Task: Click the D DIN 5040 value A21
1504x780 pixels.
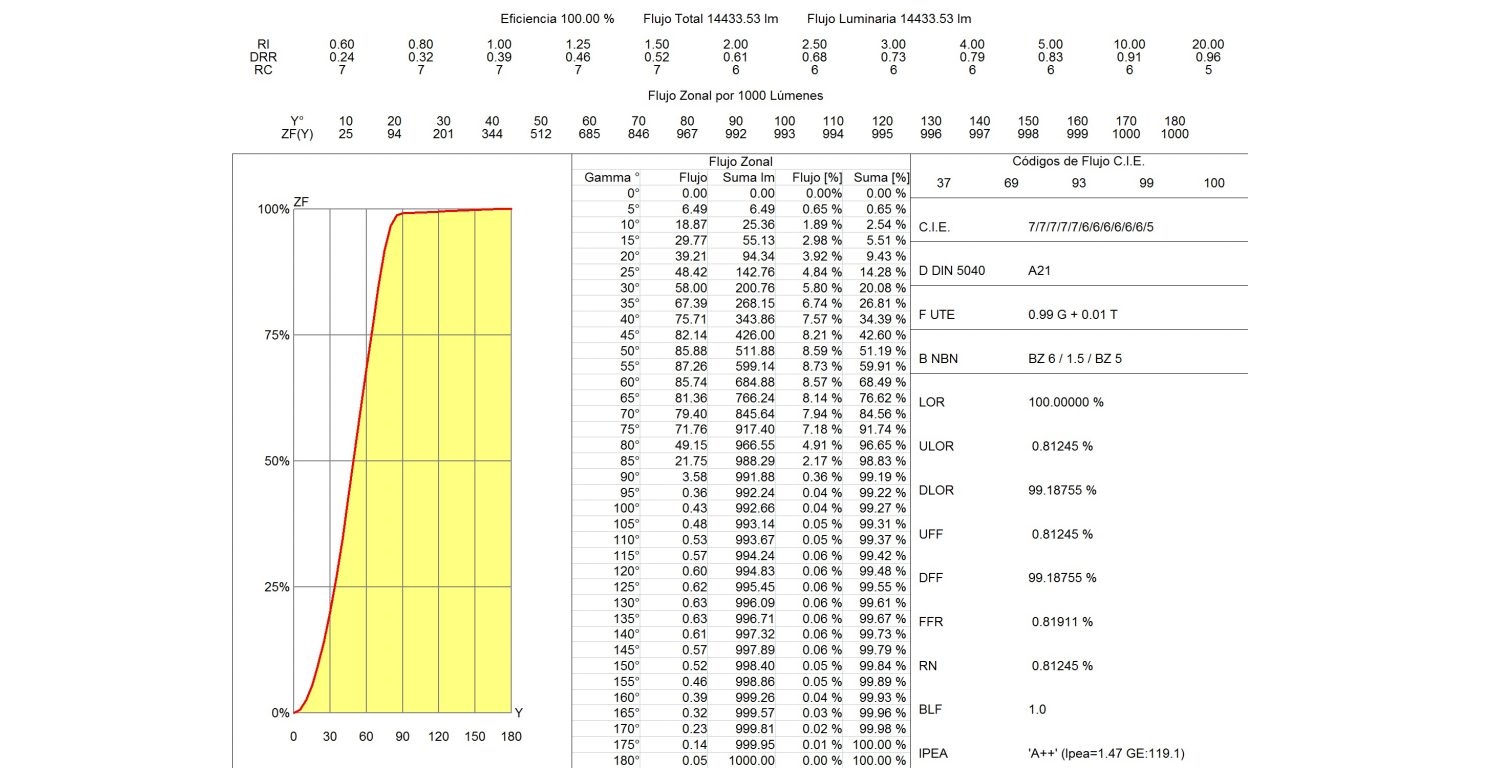Action: [x=1040, y=271]
